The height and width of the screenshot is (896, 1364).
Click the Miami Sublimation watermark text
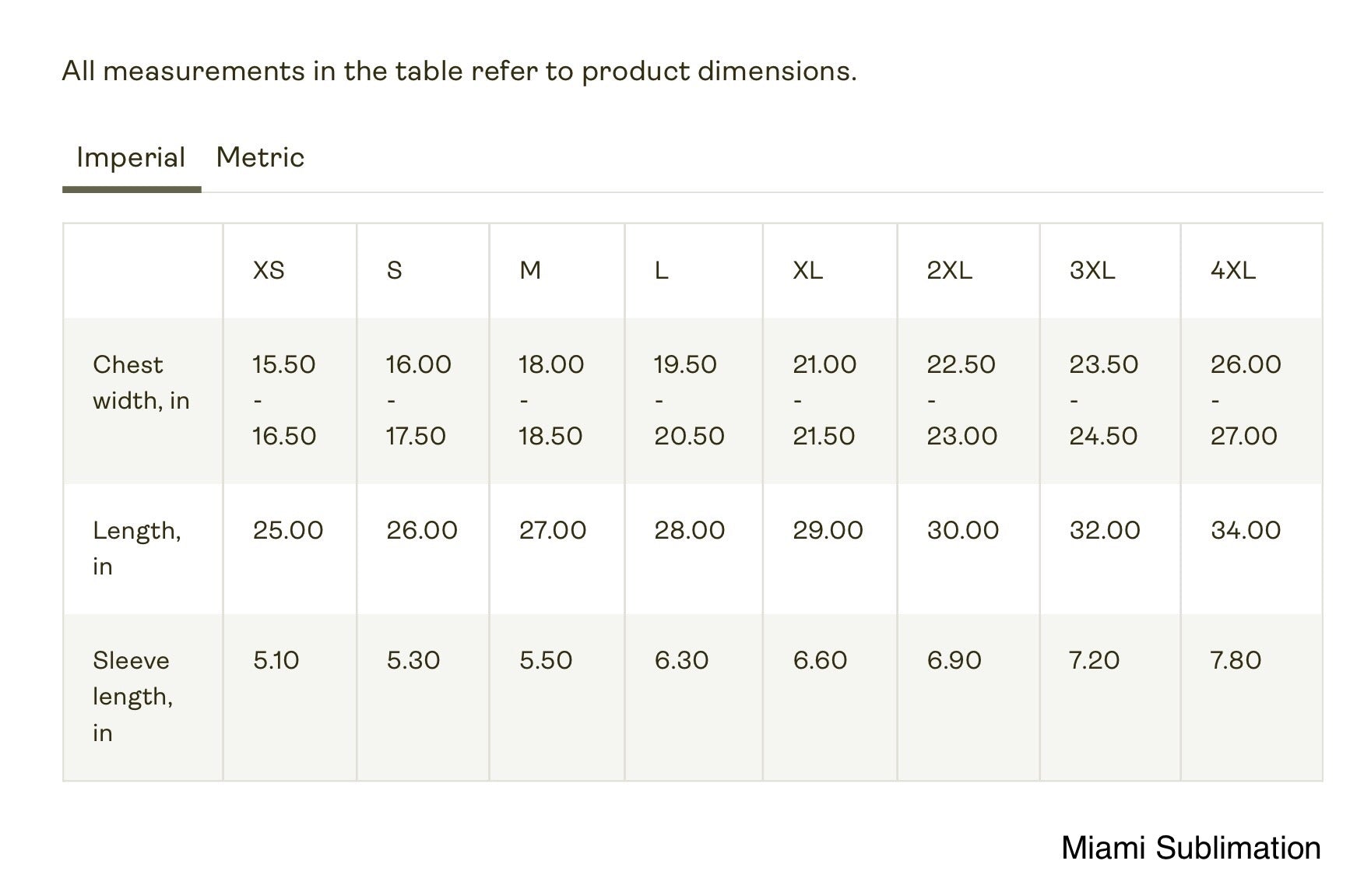tap(1190, 848)
